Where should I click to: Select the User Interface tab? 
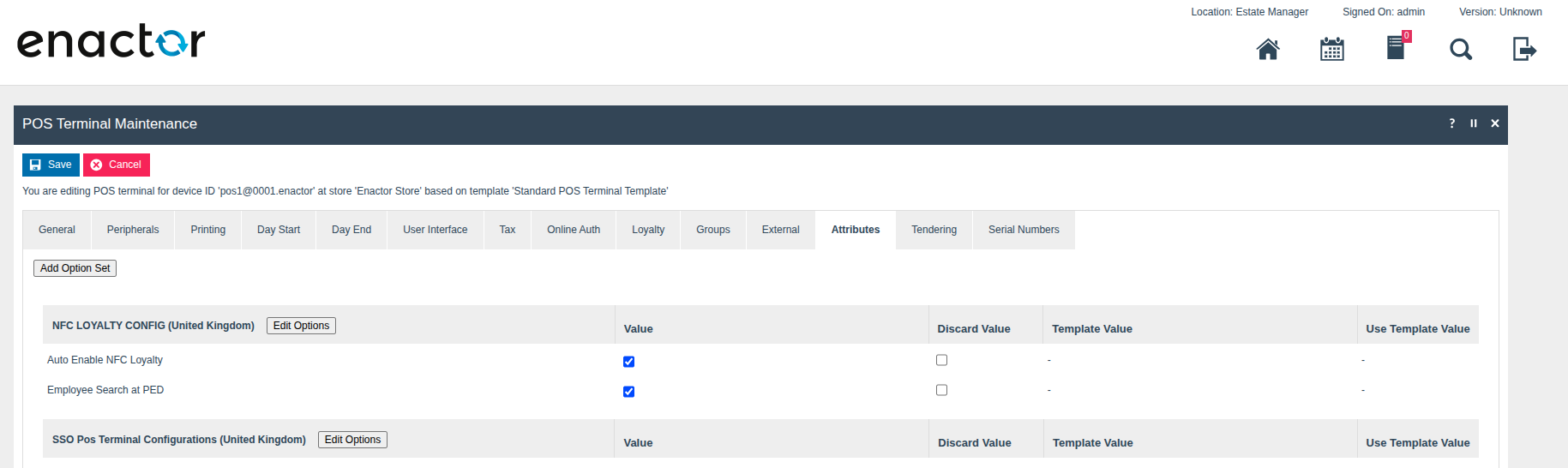pyautogui.click(x=436, y=230)
